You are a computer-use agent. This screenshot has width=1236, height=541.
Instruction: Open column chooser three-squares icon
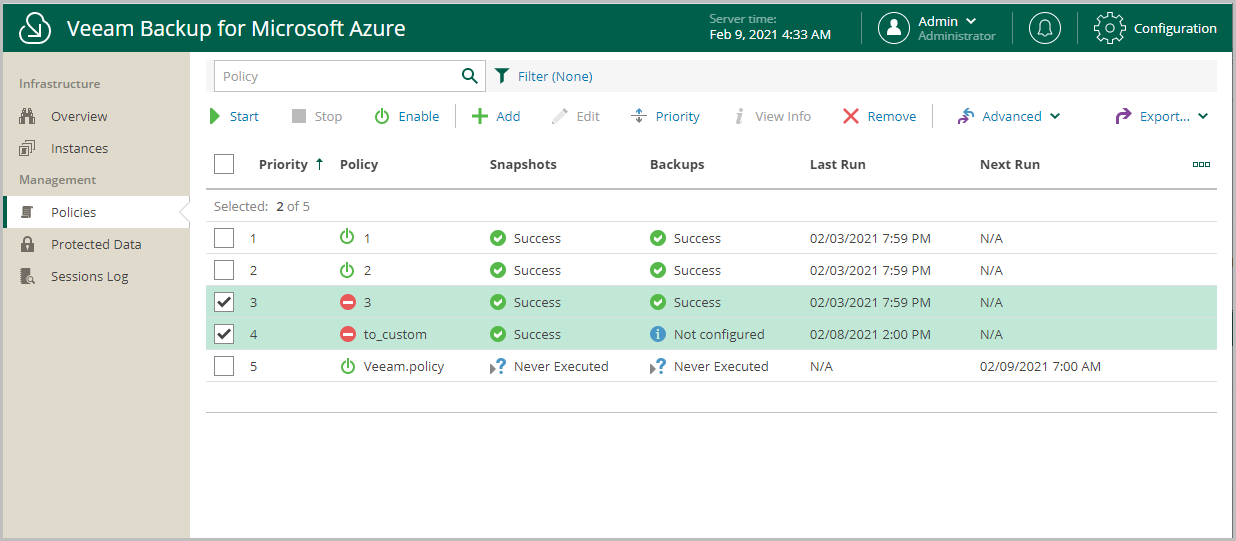(x=1202, y=164)
